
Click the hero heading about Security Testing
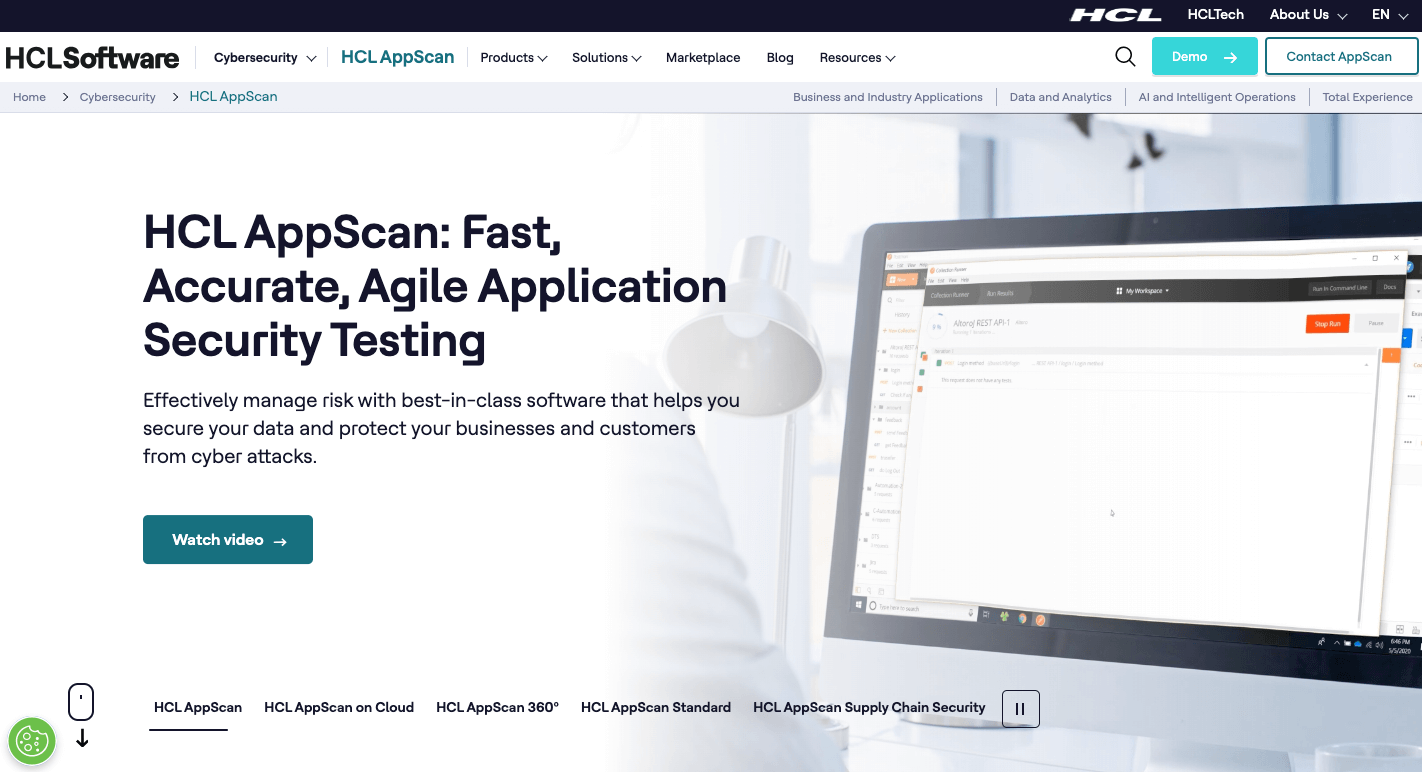(435, 286)
